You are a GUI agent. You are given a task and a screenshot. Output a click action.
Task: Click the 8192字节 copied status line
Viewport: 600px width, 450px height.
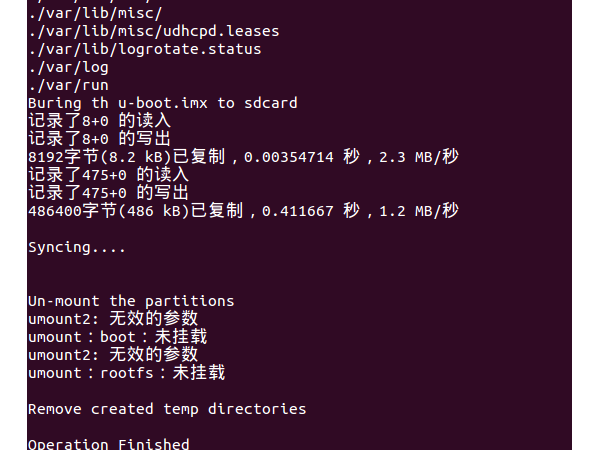[x=242, y=157]
